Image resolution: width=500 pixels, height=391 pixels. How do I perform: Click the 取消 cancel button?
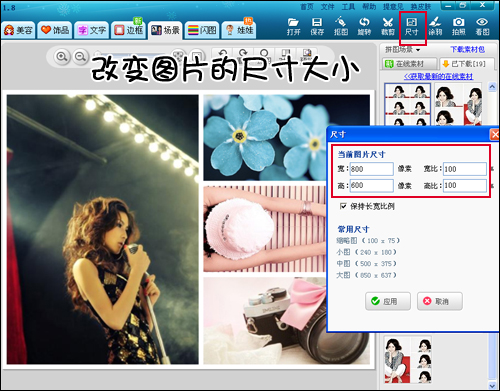point(440,301)
